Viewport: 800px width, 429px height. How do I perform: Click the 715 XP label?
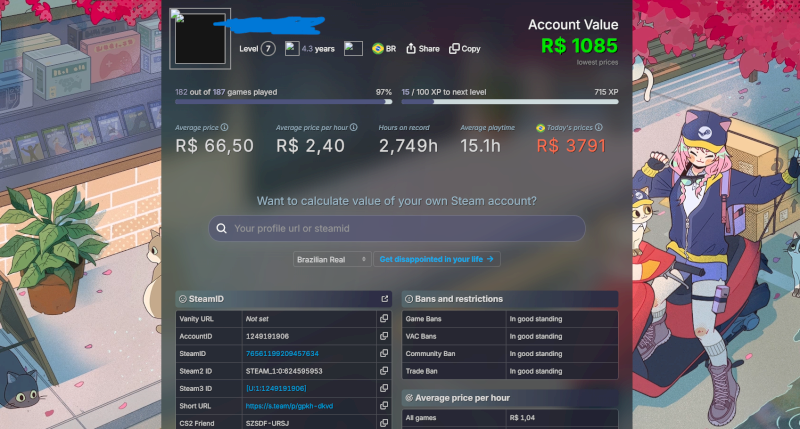(606, 92)
